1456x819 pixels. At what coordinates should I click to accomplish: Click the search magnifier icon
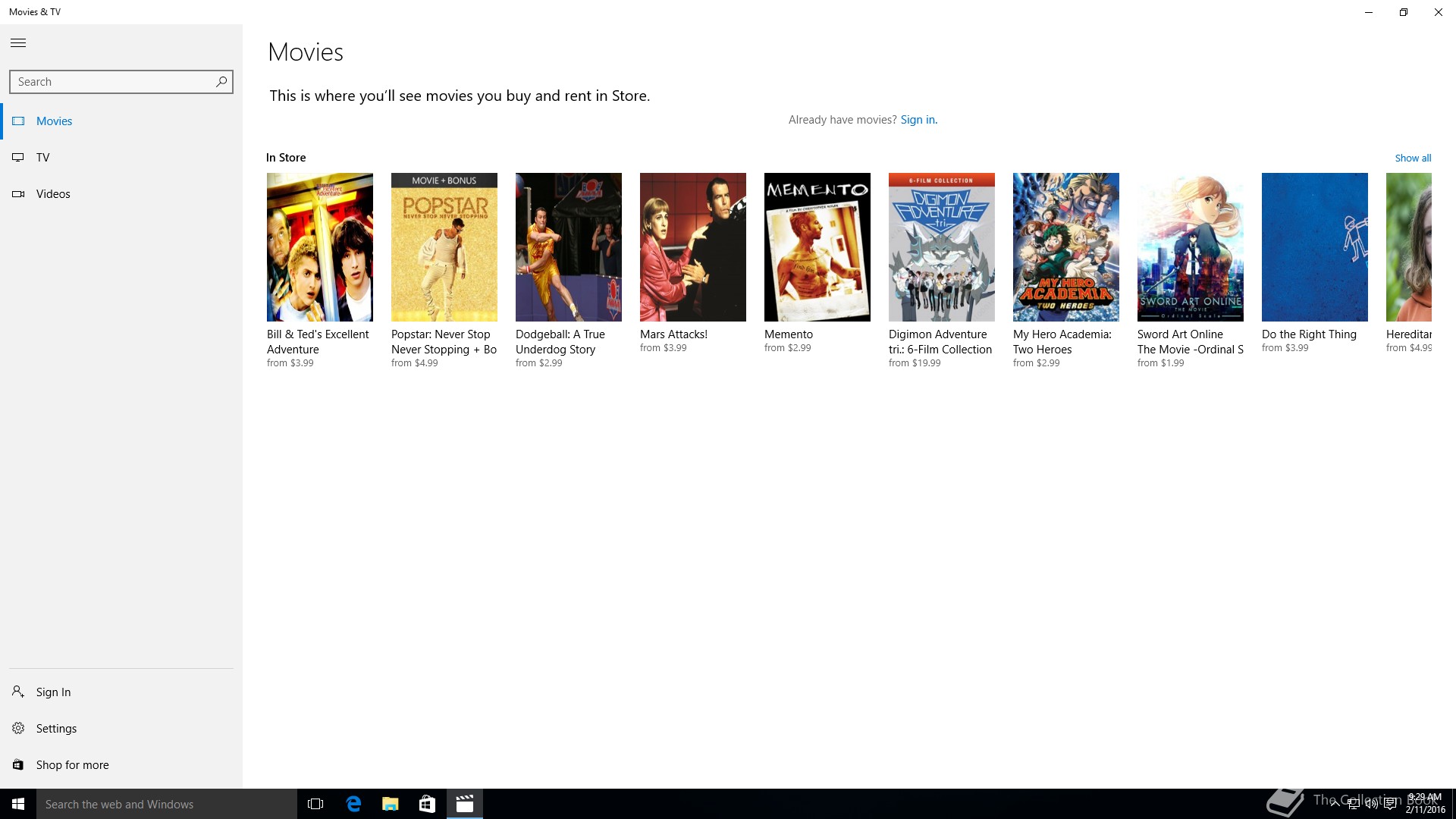[221, 82]
